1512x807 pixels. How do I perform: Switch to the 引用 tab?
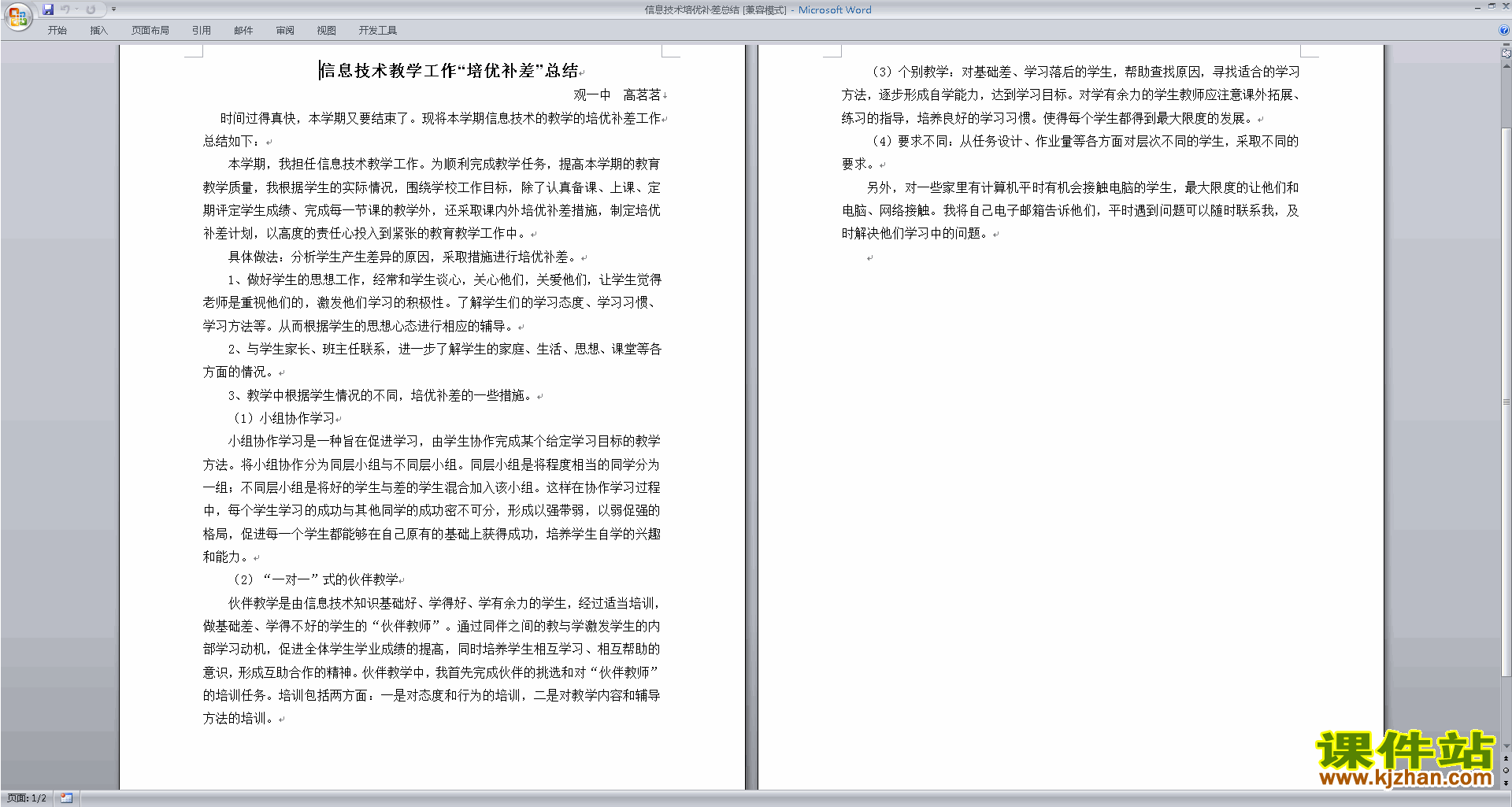tap(201, 30)
